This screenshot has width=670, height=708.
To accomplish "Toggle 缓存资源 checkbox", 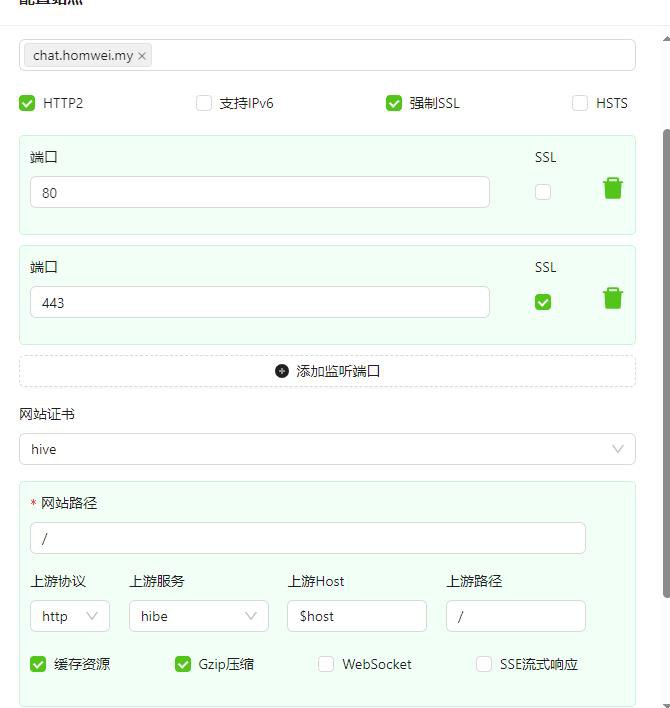I will [38, 664].
